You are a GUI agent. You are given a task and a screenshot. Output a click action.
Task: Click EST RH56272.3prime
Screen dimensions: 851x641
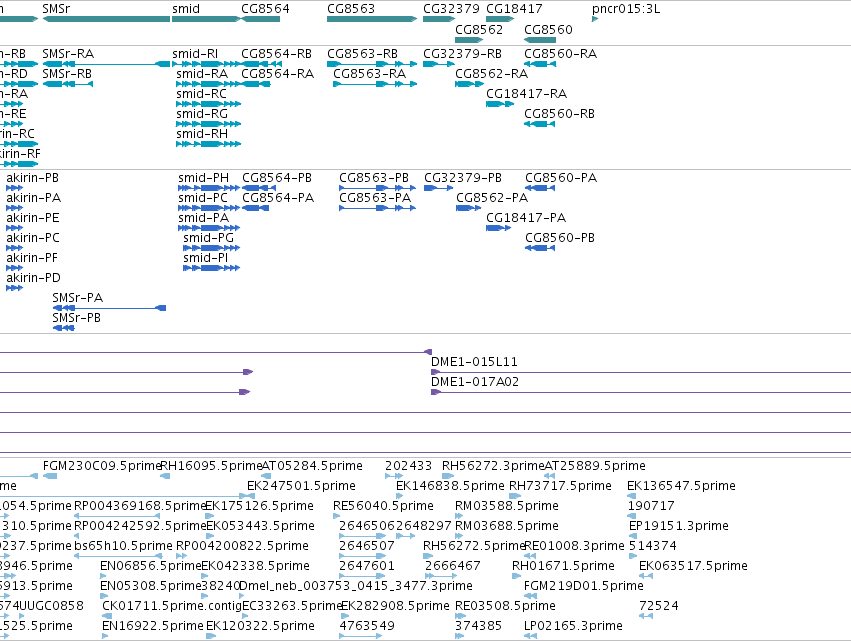pyautogui.click(x=493, y=466)
